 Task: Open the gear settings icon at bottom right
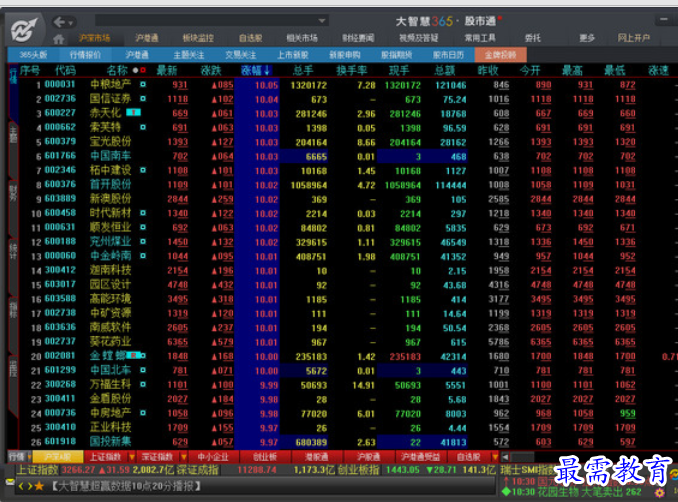[x=659, y=492]
